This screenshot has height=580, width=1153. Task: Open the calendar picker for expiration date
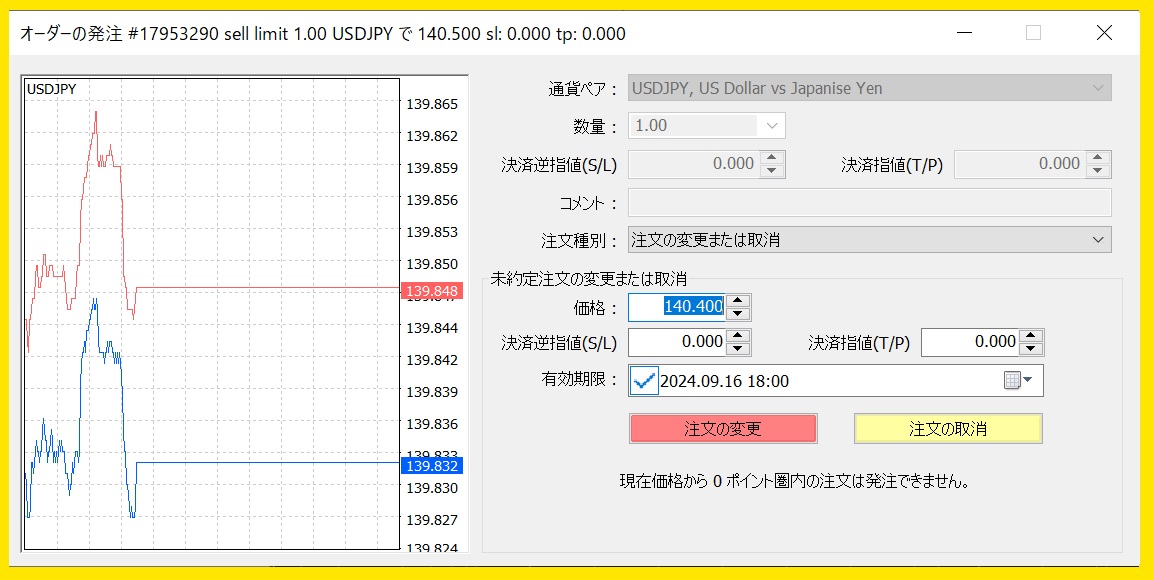click(x=1017, y=381)
